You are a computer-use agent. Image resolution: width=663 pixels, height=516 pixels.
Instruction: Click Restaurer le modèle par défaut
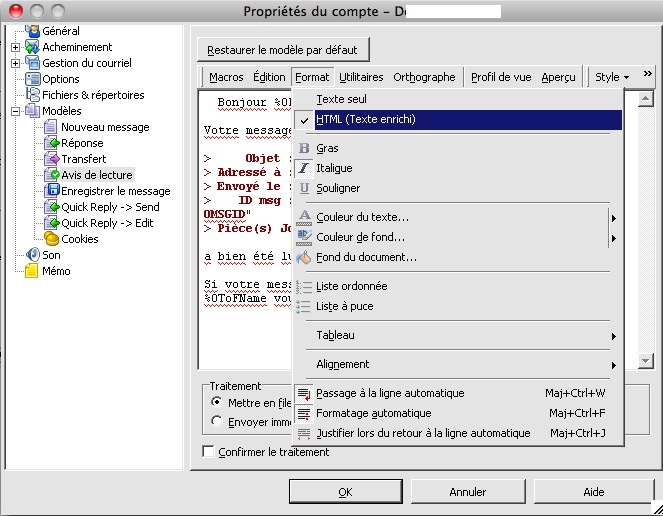click(285, 50)
